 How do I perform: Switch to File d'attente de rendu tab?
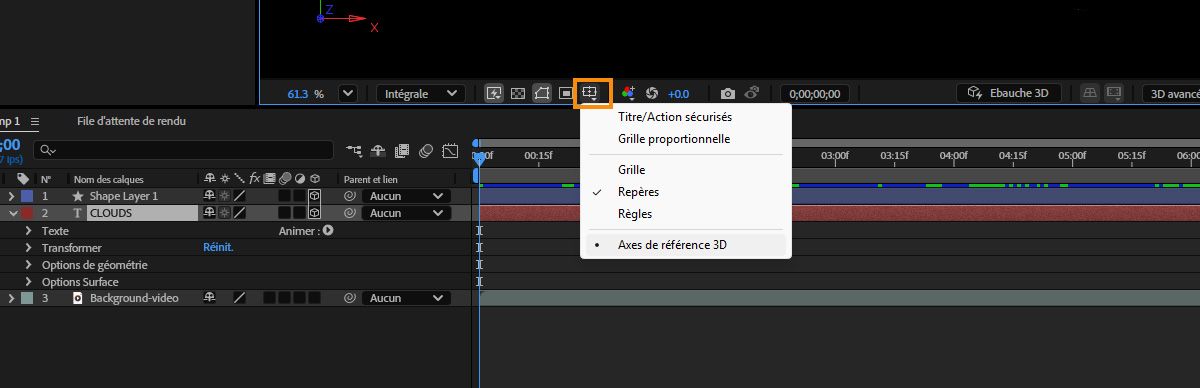tap(131, 121)
